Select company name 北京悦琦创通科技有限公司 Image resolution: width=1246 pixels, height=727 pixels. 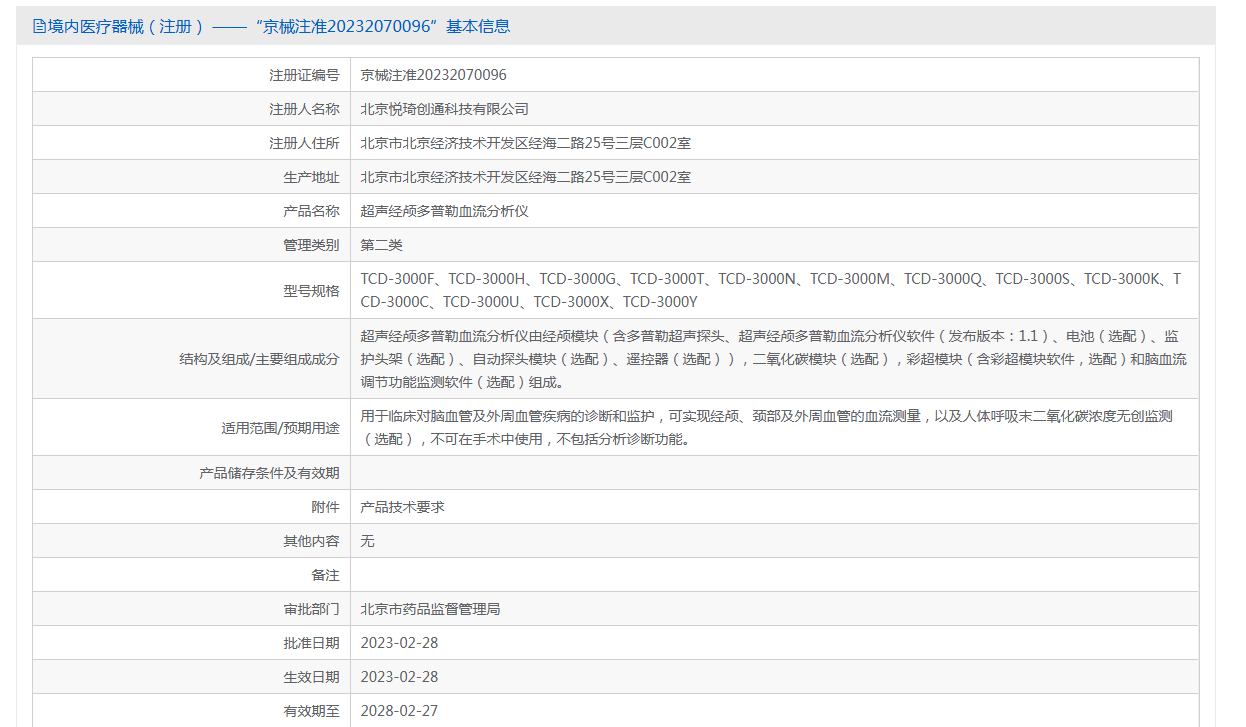pos(445,109)
